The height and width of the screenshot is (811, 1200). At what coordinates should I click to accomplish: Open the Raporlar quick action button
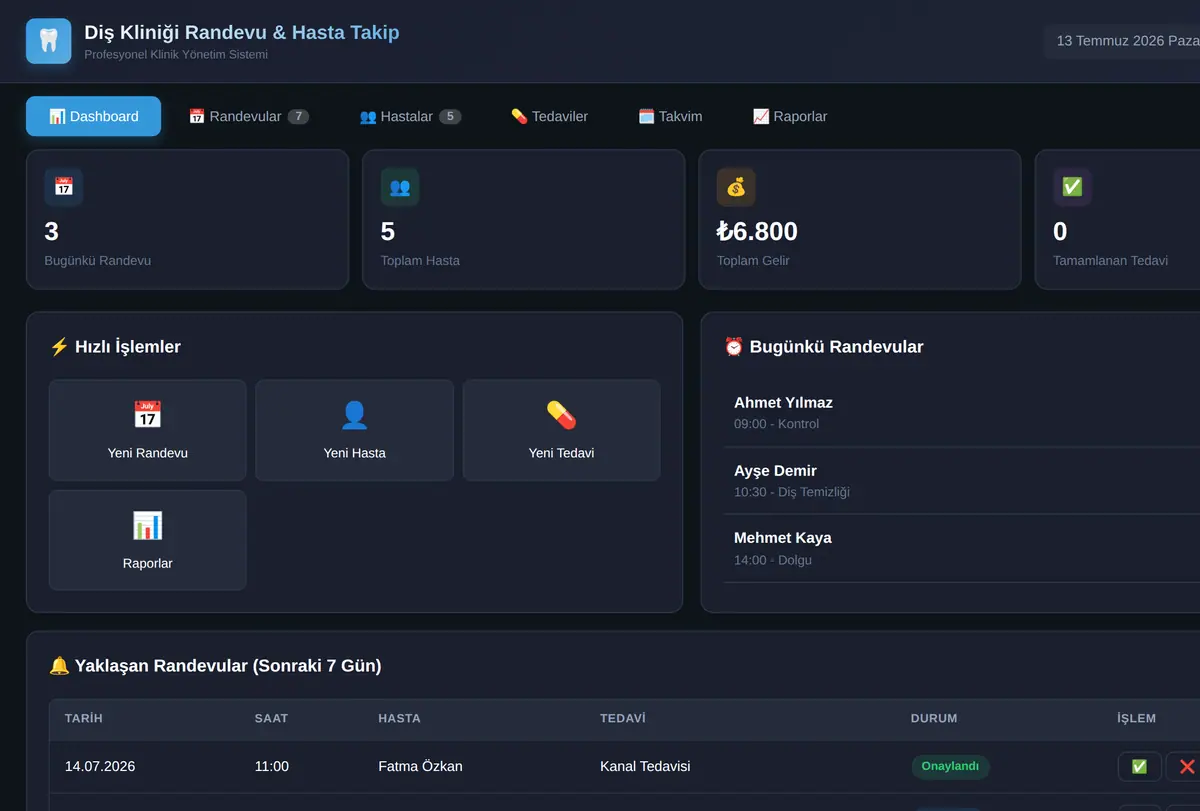click(148, 540)
